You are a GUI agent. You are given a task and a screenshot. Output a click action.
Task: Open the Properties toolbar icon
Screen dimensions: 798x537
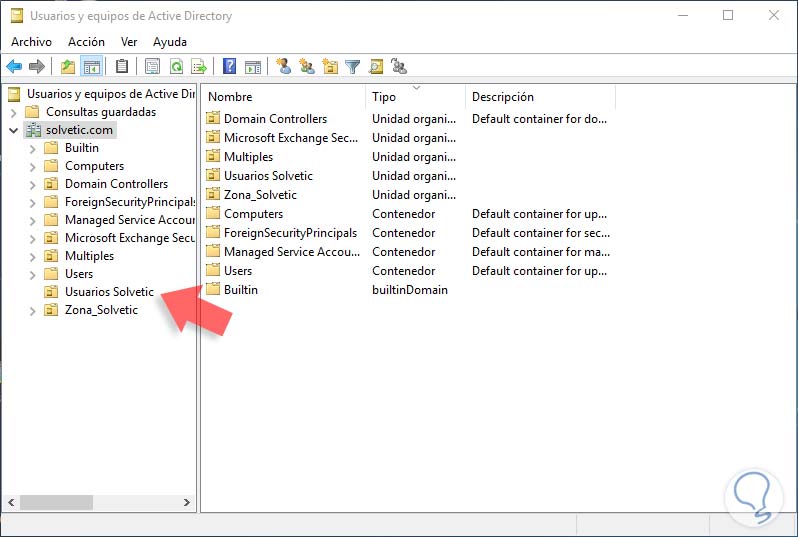[x=152, y=66]
